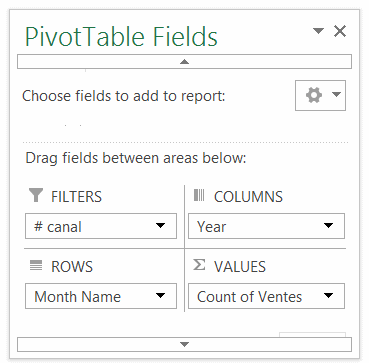Open the Year field dropdown arrow

pyautogui.click(x=328, y=226)
